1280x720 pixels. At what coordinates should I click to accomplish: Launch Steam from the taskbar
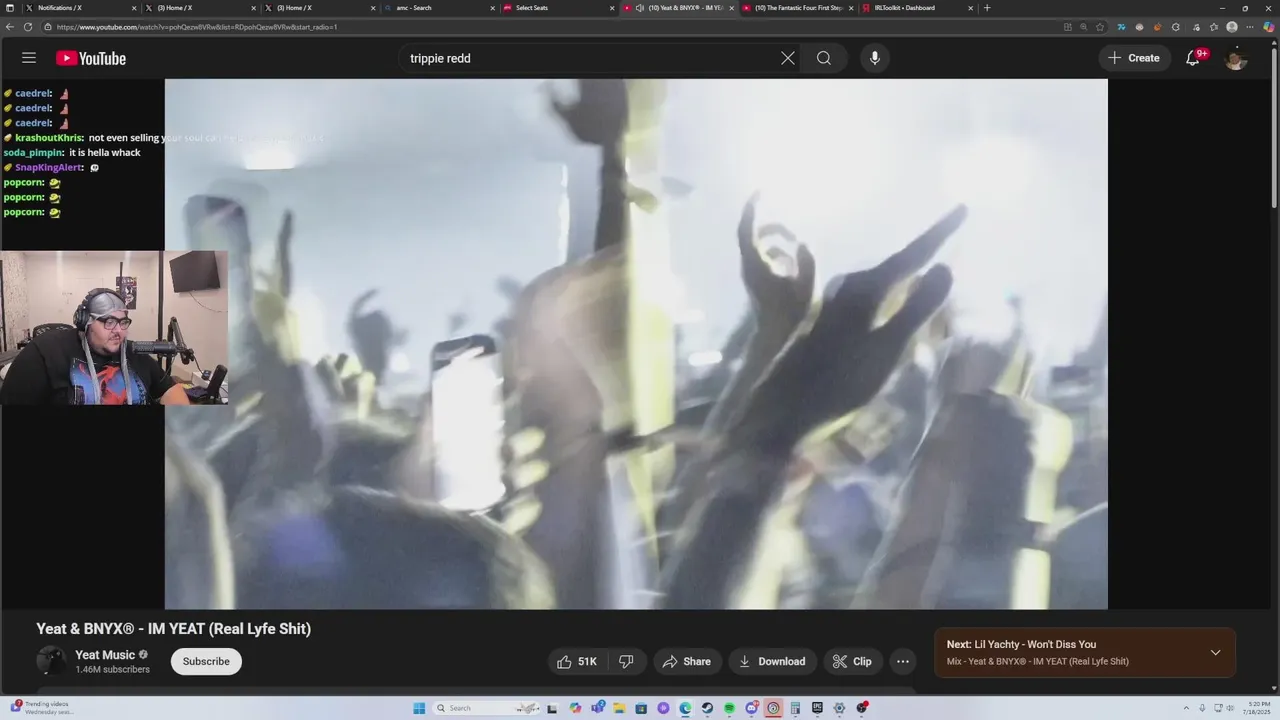[x=707, y=708]
